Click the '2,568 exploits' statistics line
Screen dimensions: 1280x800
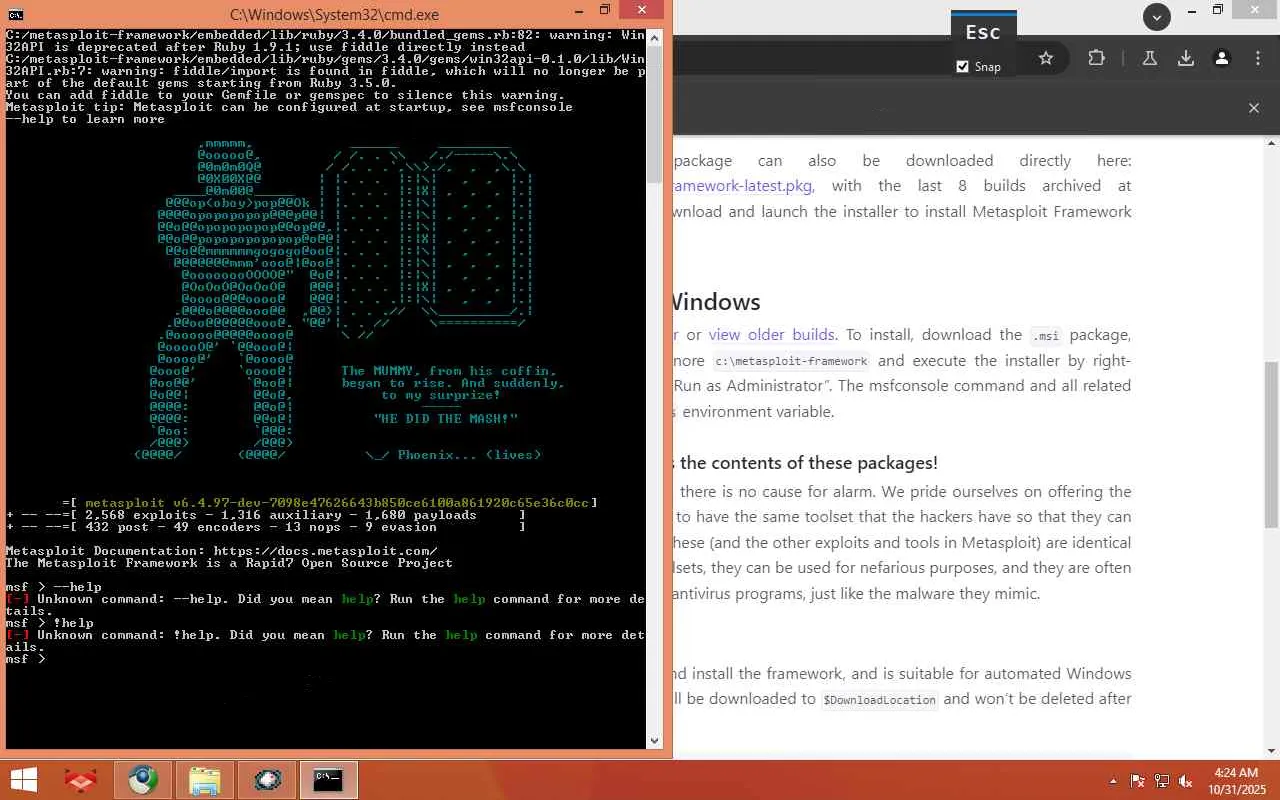point(266,515)
